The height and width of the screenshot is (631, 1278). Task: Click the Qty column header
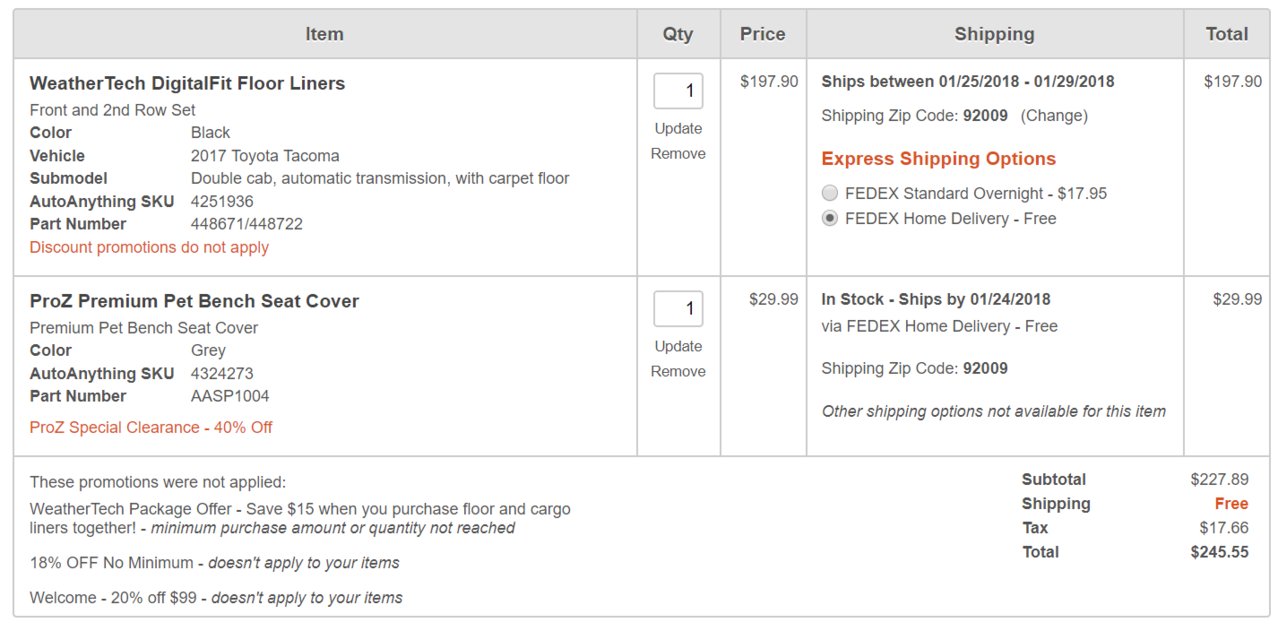(678, 34)
